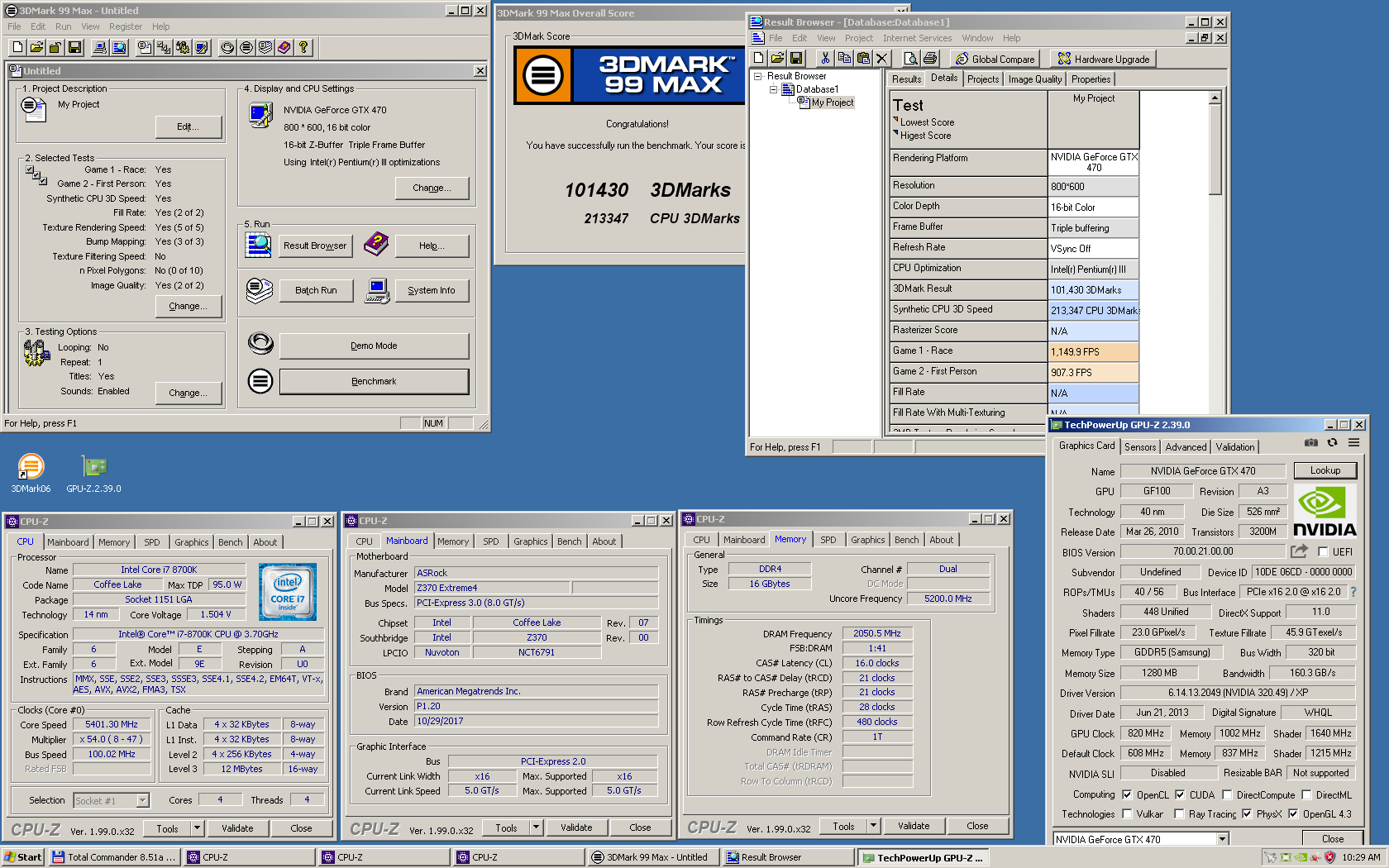
Task: Click System Info button in 3DMark
Action: [431, 290]
